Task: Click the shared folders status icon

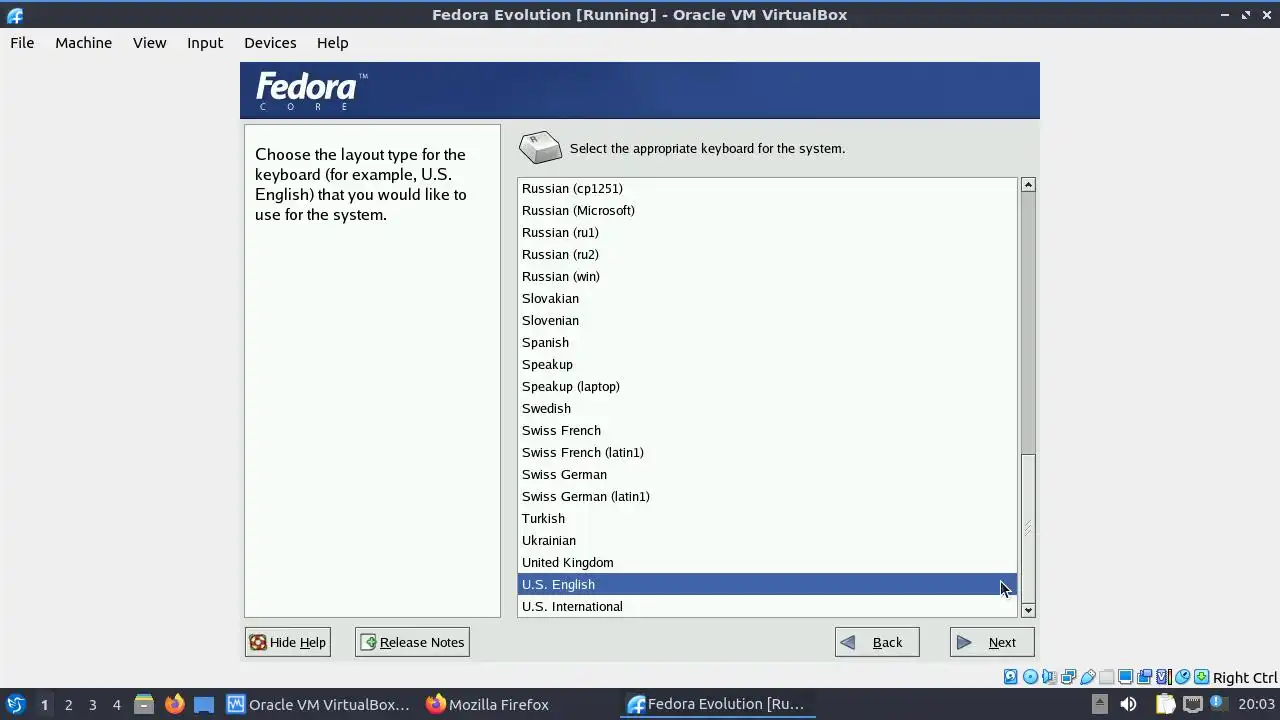Action: tap(1106, 677)
